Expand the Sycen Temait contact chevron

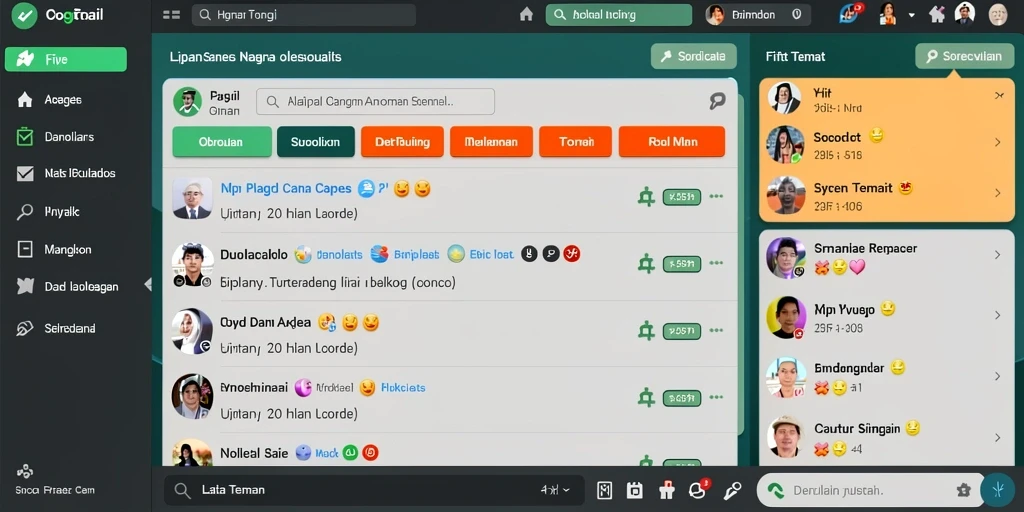tap(997, 193)
